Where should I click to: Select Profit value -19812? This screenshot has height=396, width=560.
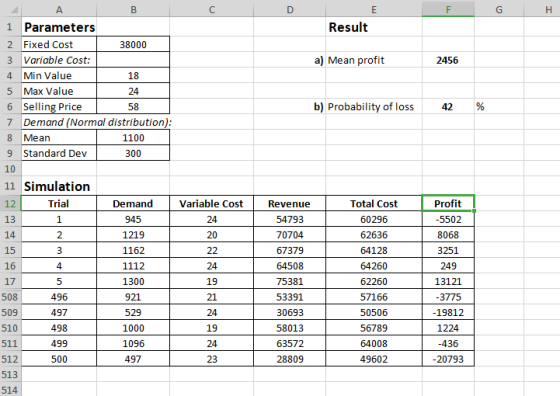448,312
